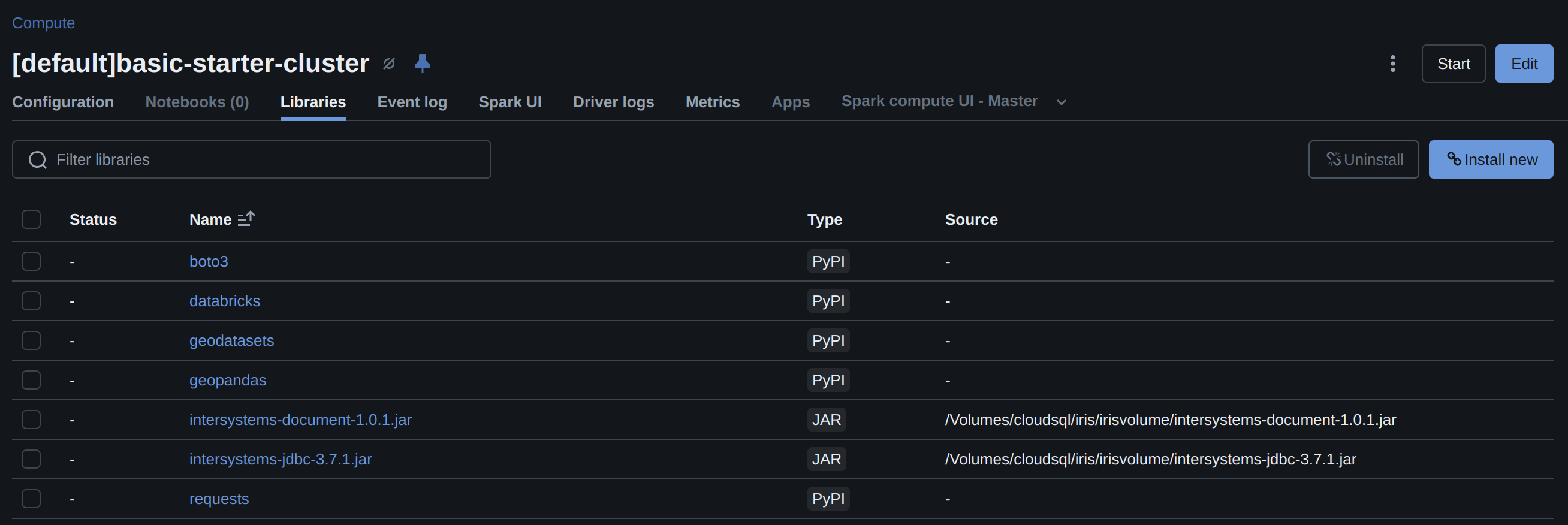The width and height of the screenshot is (1568, 525).
Task: Open the three-dot kebab menu
Action: (1392, 64)
